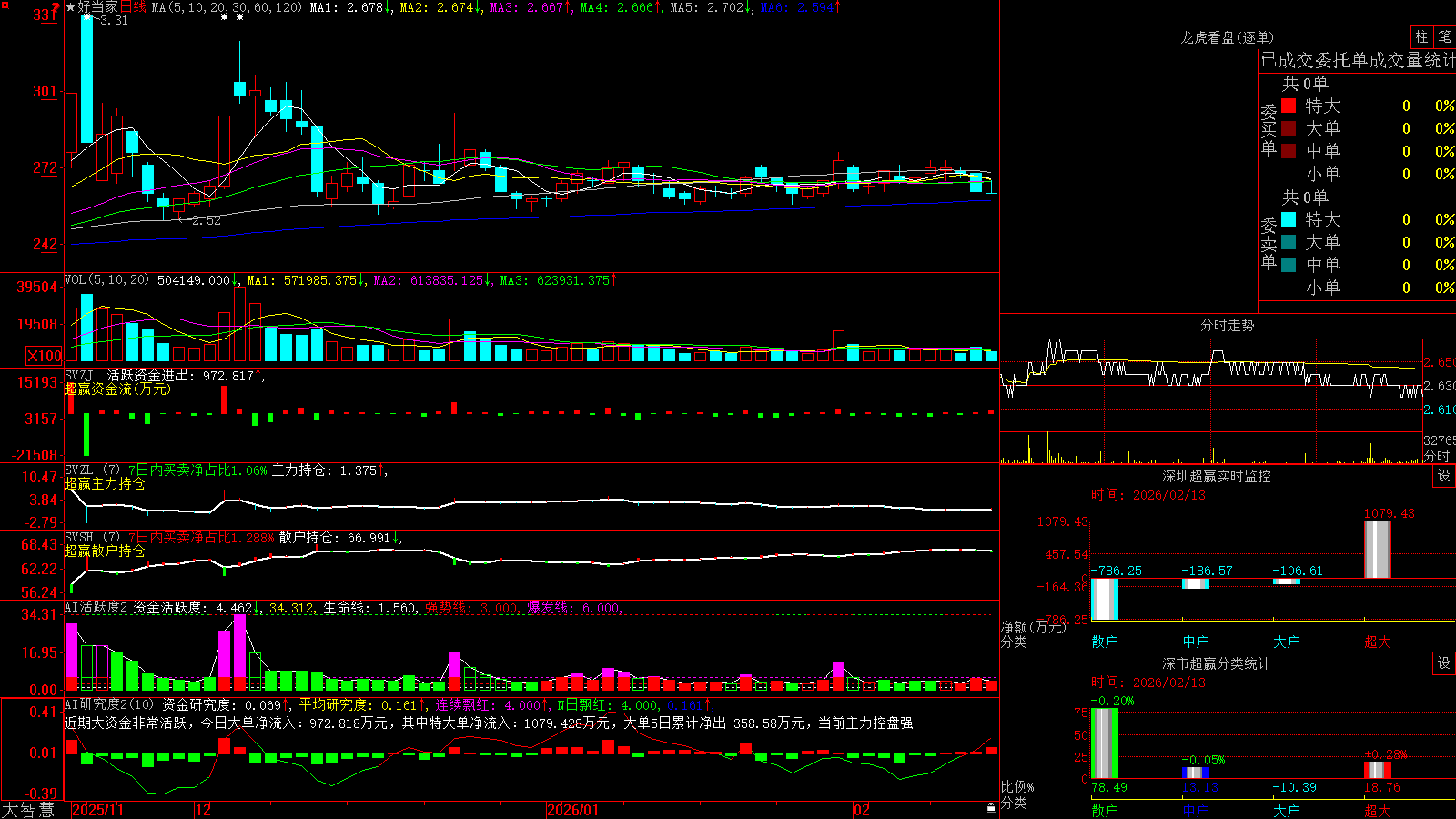Image resolution: width=1456 pixels, height=819 pixels.
Task: Open 设 settings for 深圳超赢实时监控
Action: 1444,476
